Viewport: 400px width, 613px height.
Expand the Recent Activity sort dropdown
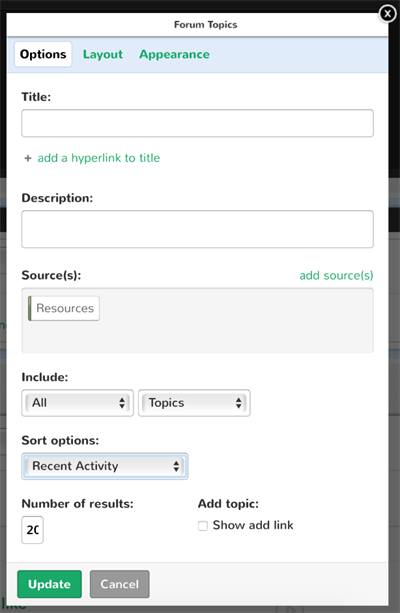click(x=105, y=466)
